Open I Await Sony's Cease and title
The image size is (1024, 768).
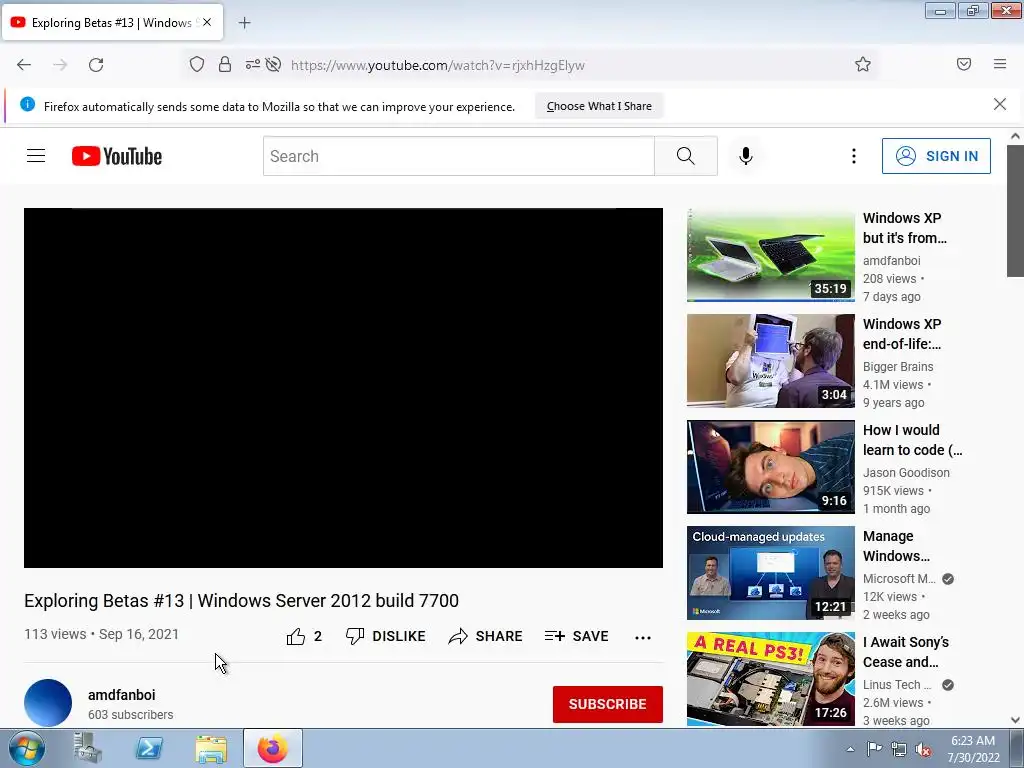point(906,652)
